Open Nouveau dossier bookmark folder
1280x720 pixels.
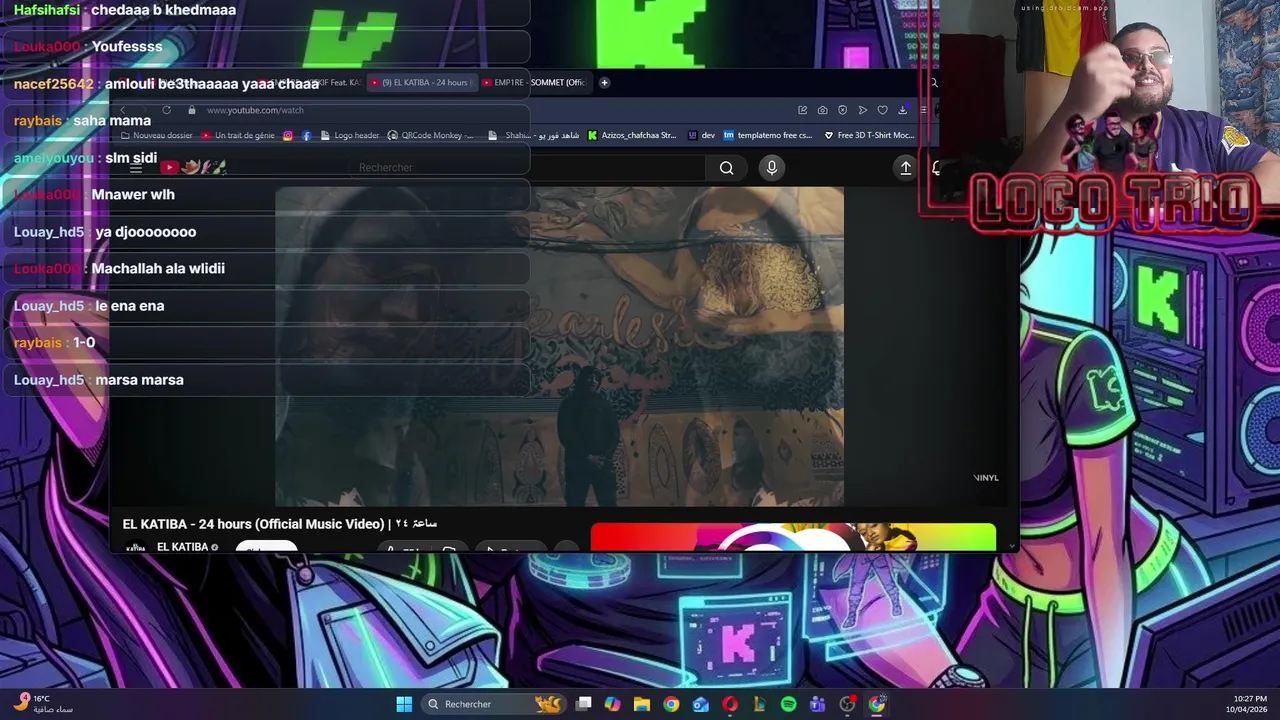pos(157,136)
